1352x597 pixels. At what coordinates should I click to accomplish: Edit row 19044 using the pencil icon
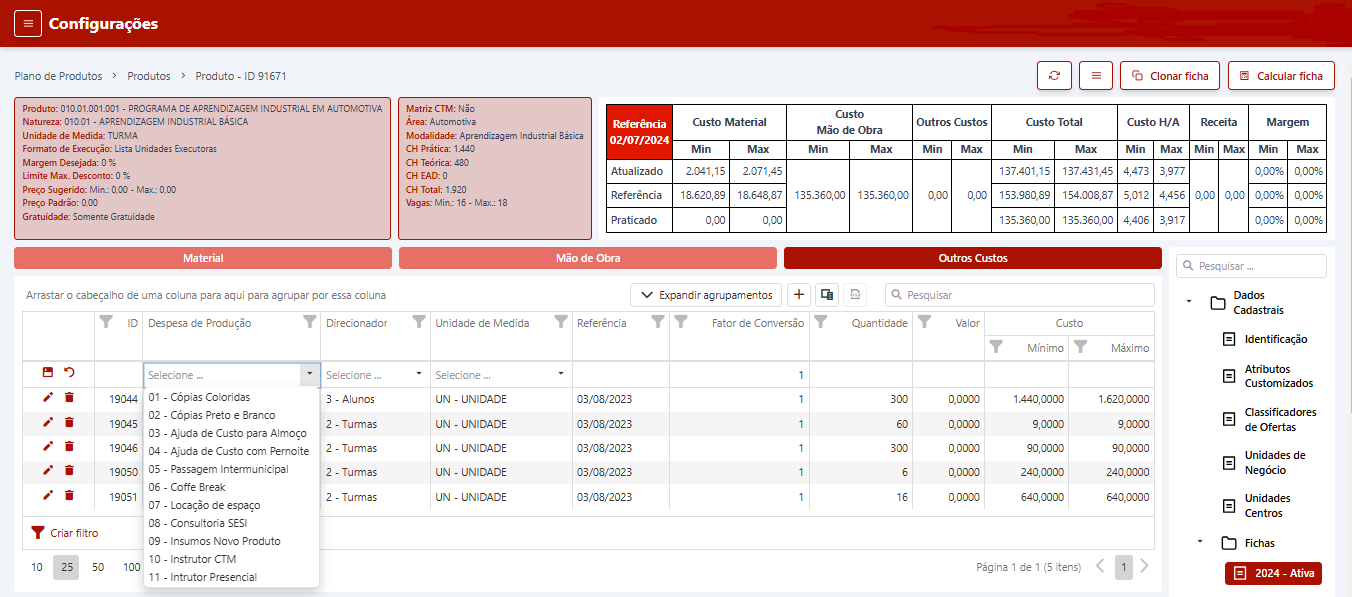pyautogui.click(x=48, y=398)
